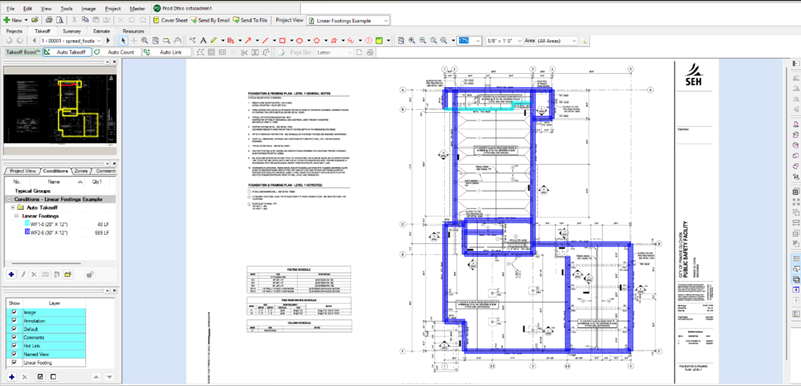Screen dimensions: 801x386
Task: Click the zoom out magnifier icon
Action: tap(423, 40)
